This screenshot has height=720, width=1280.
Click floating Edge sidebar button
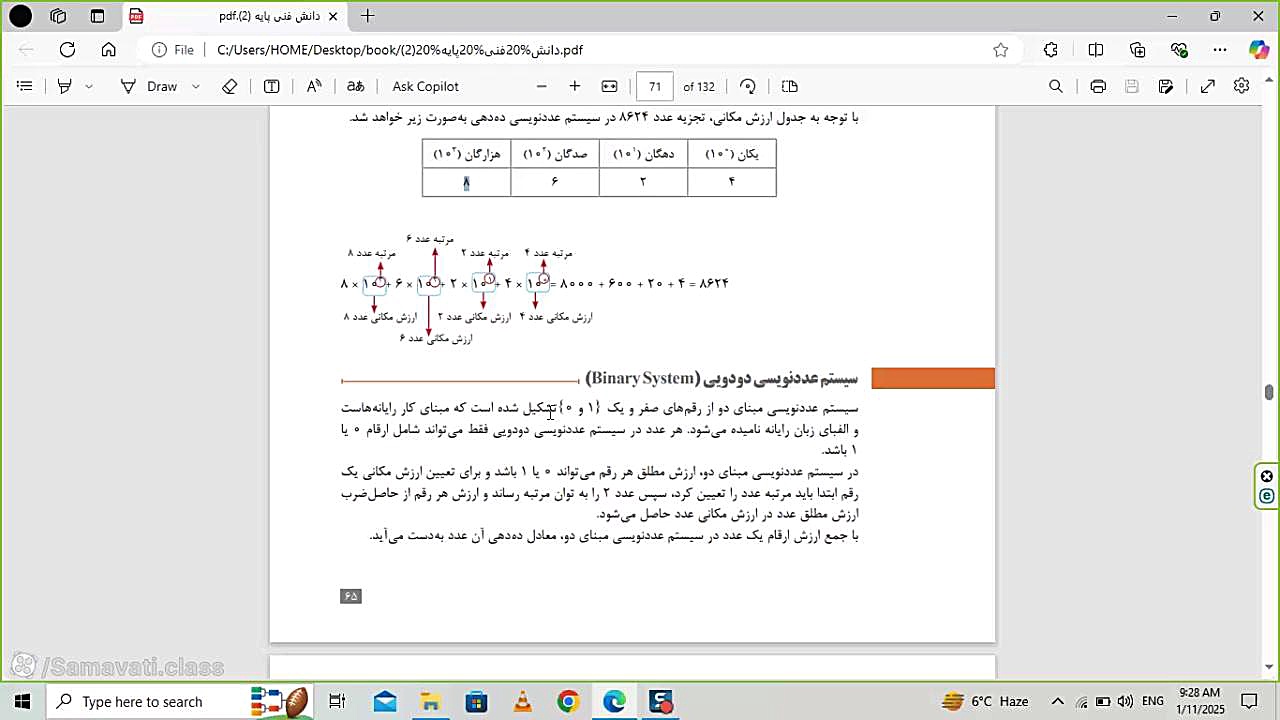point(1267,496)
